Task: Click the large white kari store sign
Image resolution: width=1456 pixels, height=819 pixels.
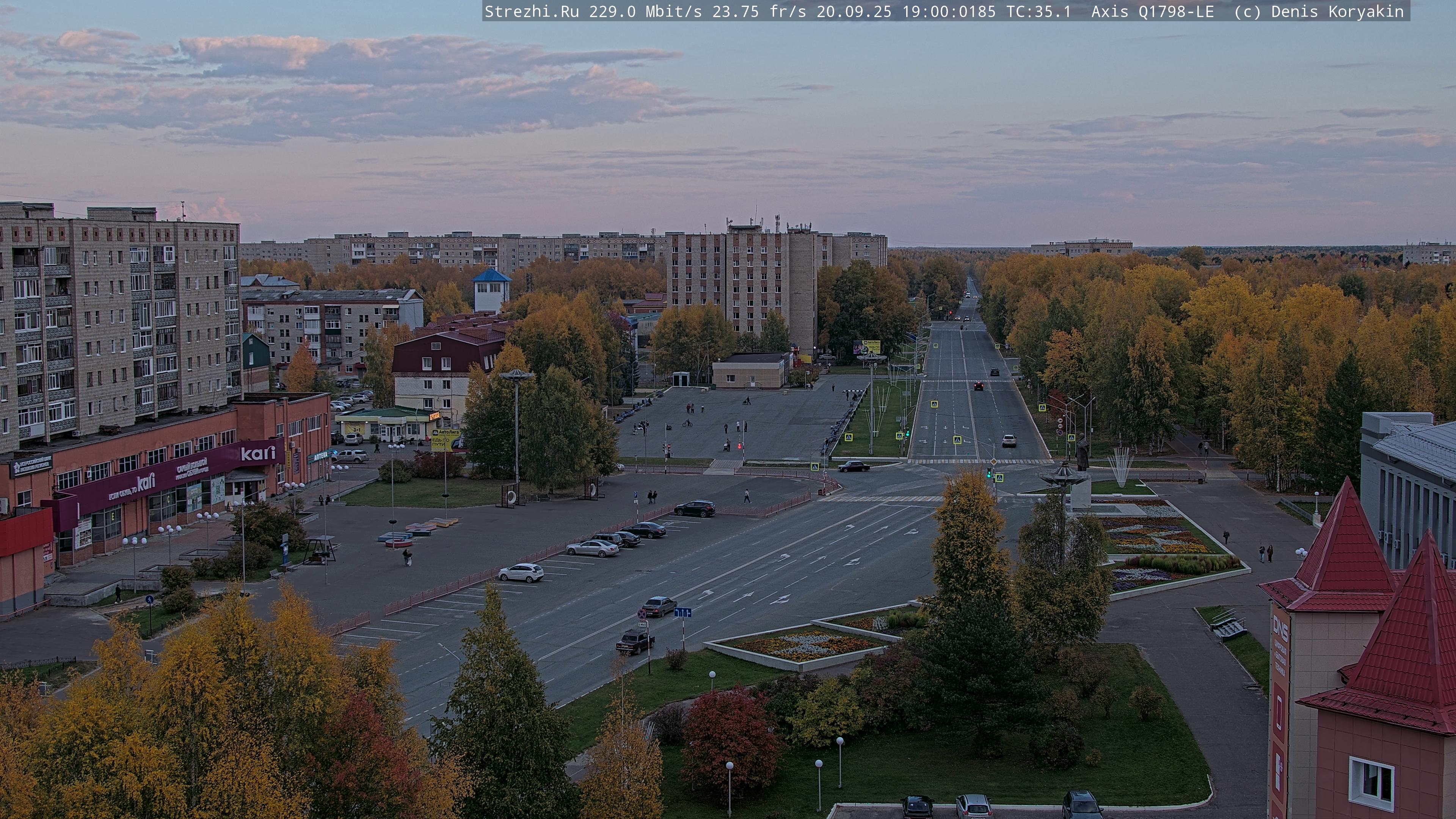Action: coord(258,453)
